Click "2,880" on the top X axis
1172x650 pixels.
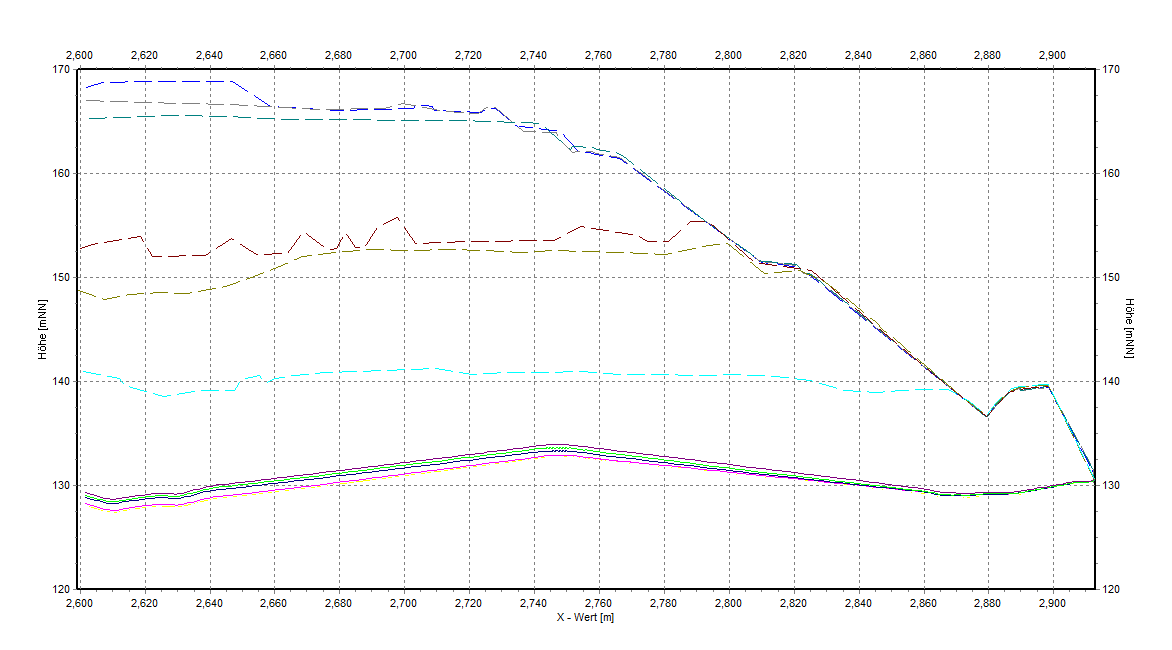[987, 55]
